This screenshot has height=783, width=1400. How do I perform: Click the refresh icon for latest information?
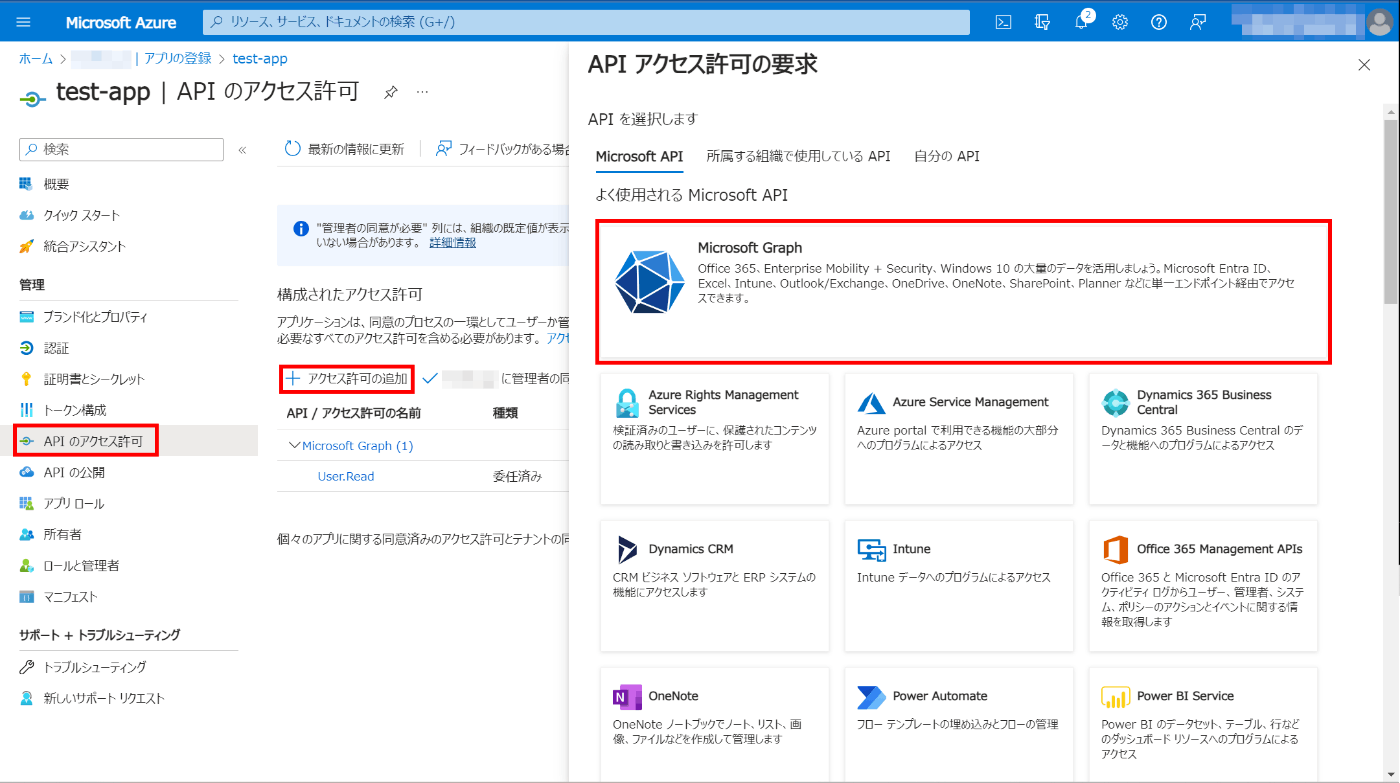293,149
